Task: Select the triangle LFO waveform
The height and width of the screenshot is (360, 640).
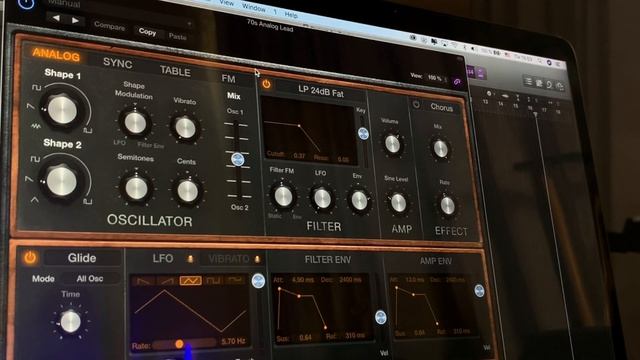Action: click(191, 281)
